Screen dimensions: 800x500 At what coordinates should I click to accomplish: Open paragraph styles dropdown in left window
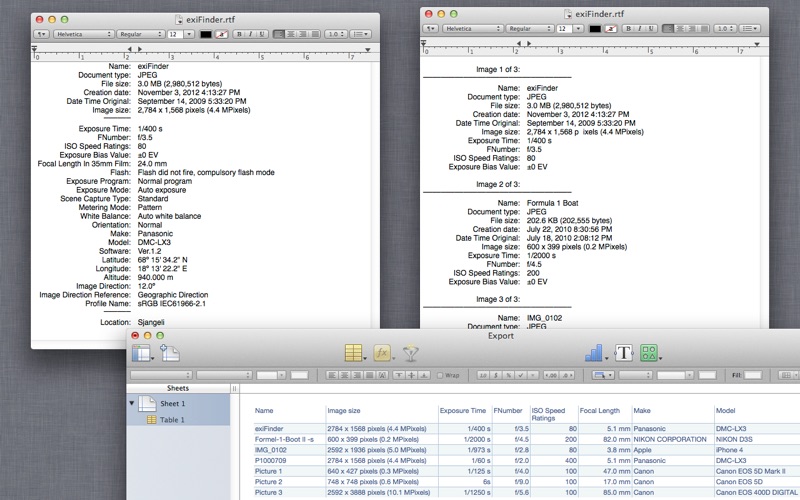[41, 34]
